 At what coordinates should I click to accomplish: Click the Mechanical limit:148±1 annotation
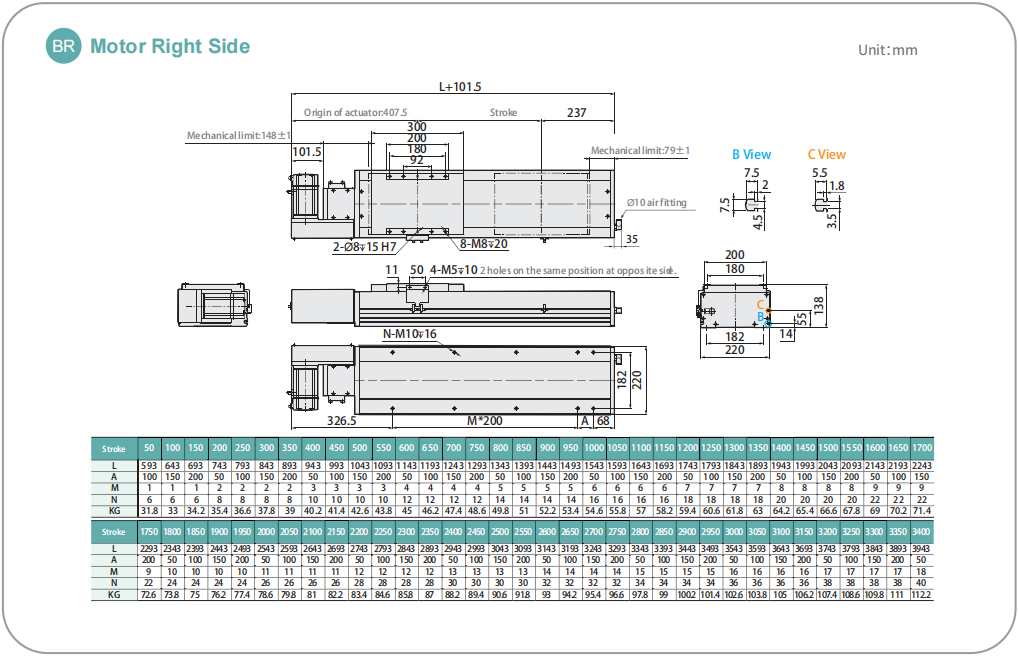click(239, 135)
